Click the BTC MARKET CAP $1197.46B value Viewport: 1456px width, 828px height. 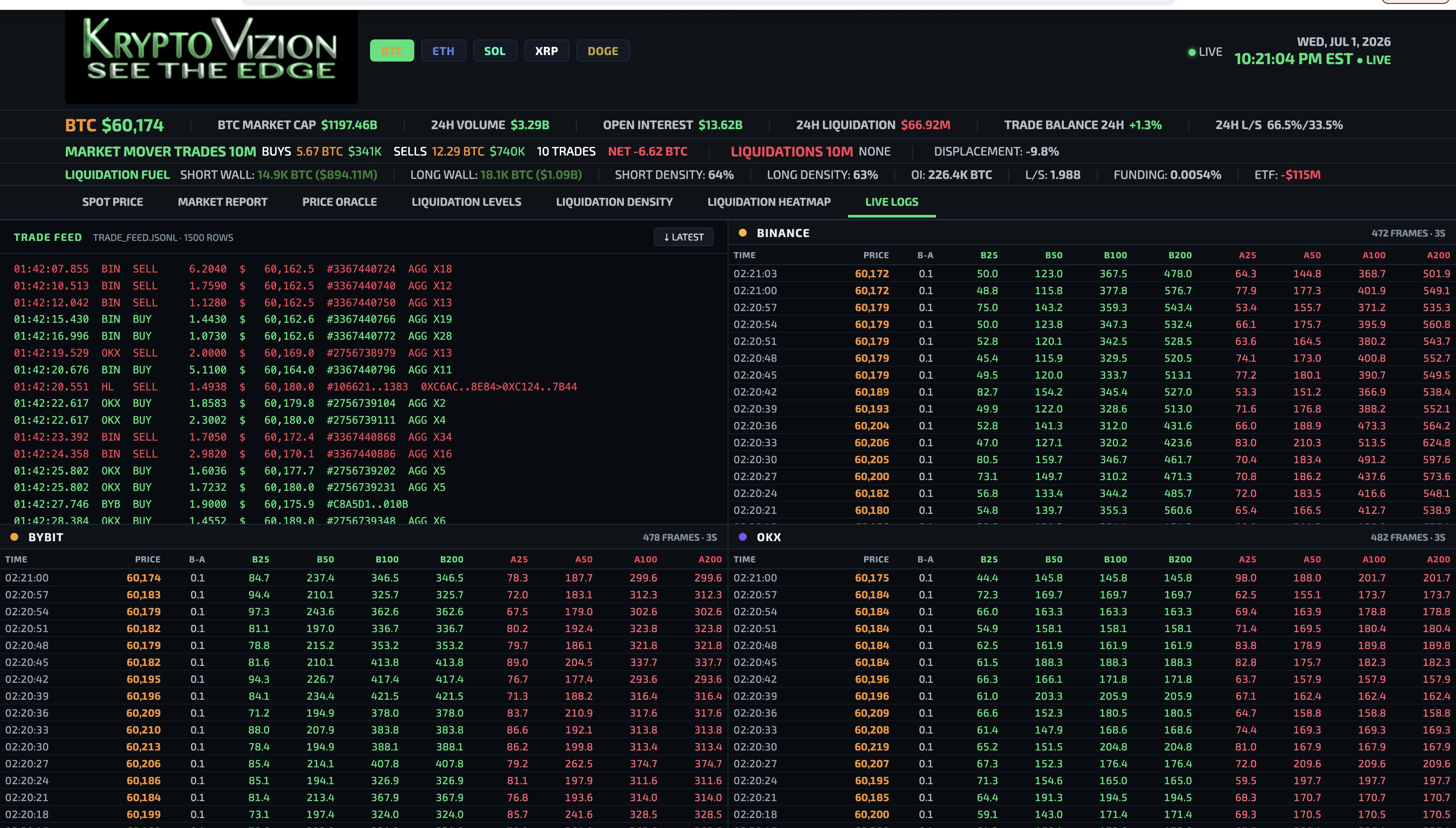pos(349,125)
